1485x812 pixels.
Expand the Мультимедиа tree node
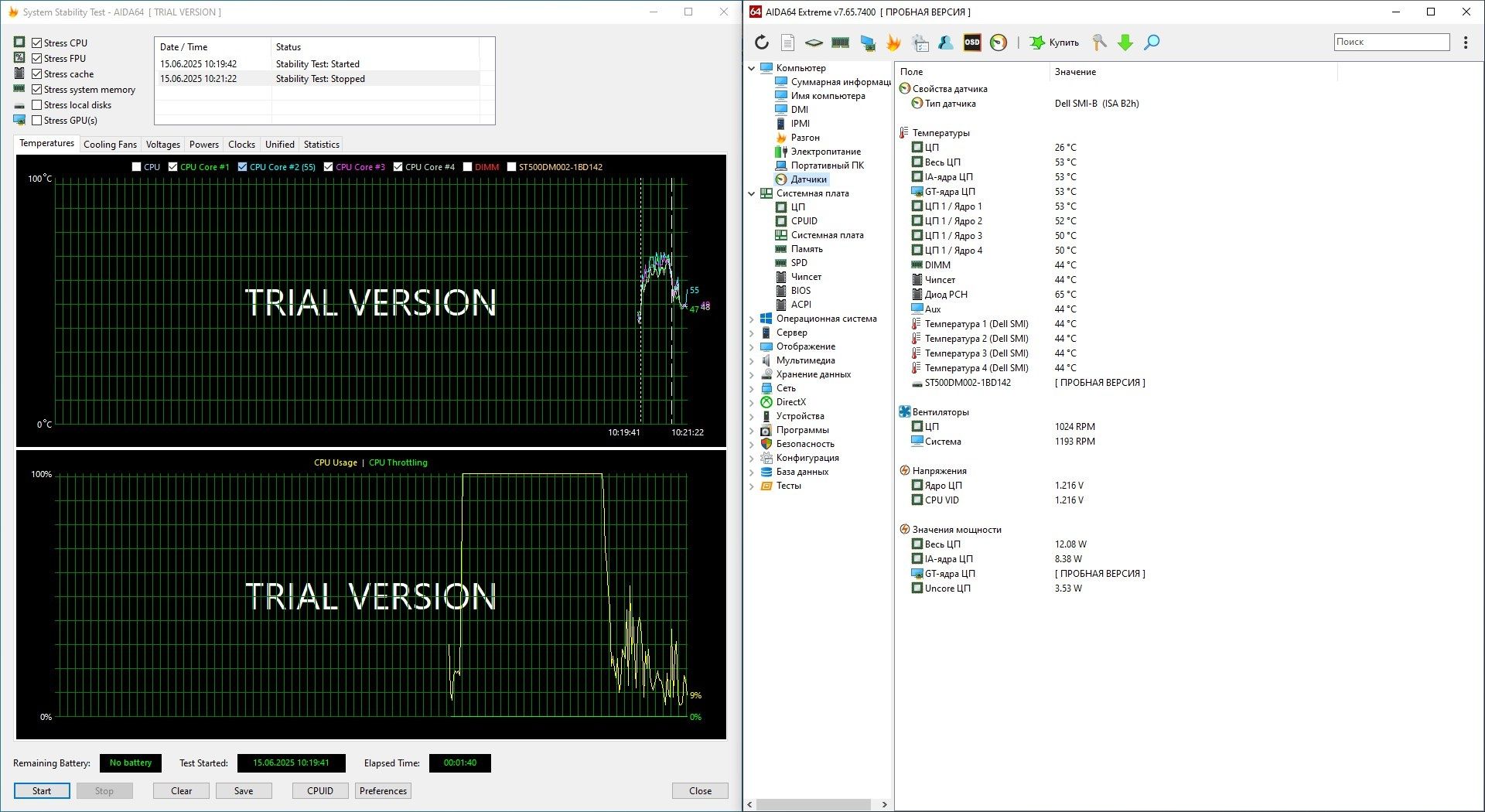tap(751, 360)
